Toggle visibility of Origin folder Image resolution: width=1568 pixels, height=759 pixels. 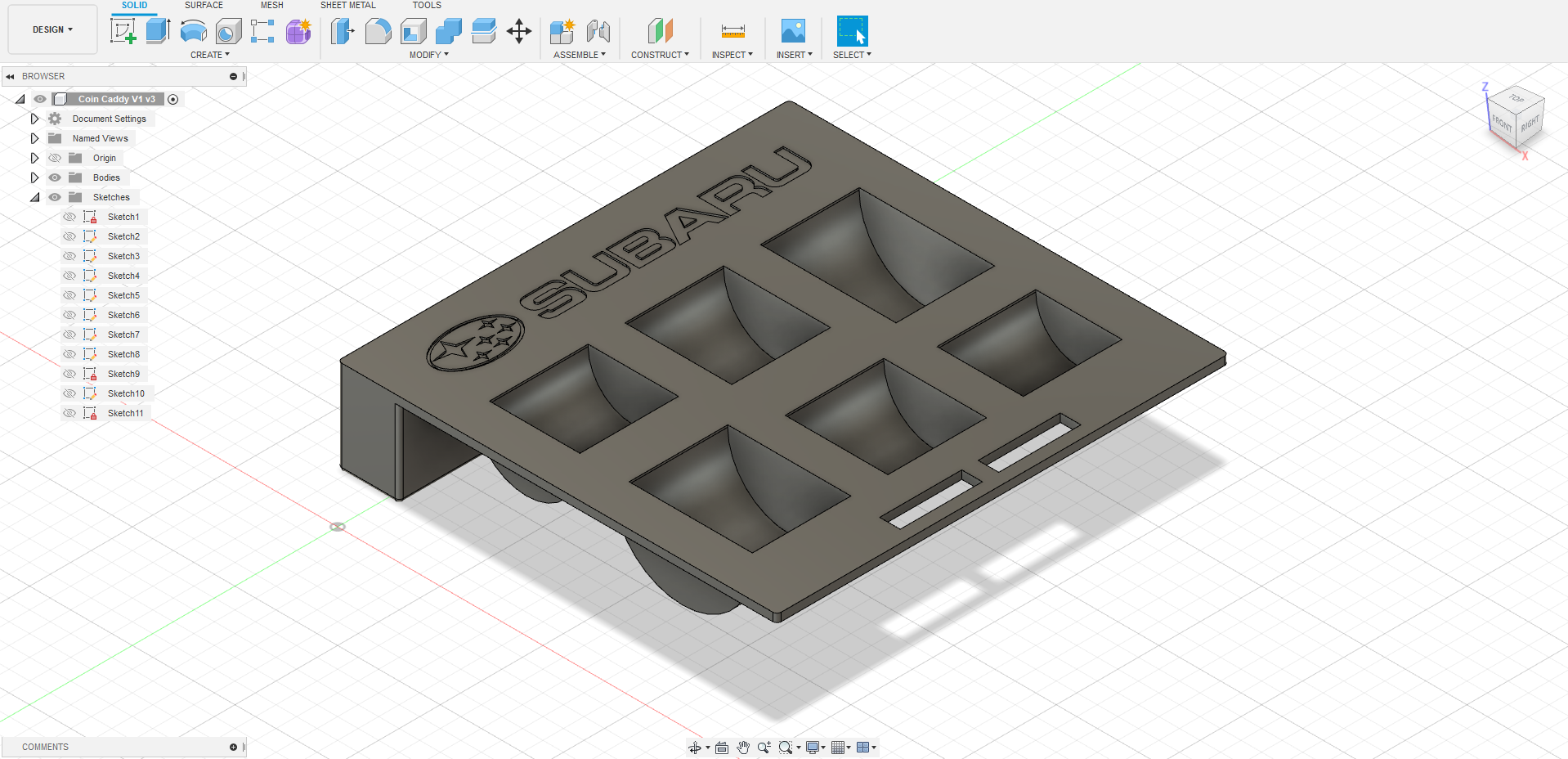[x=55, y=158]
